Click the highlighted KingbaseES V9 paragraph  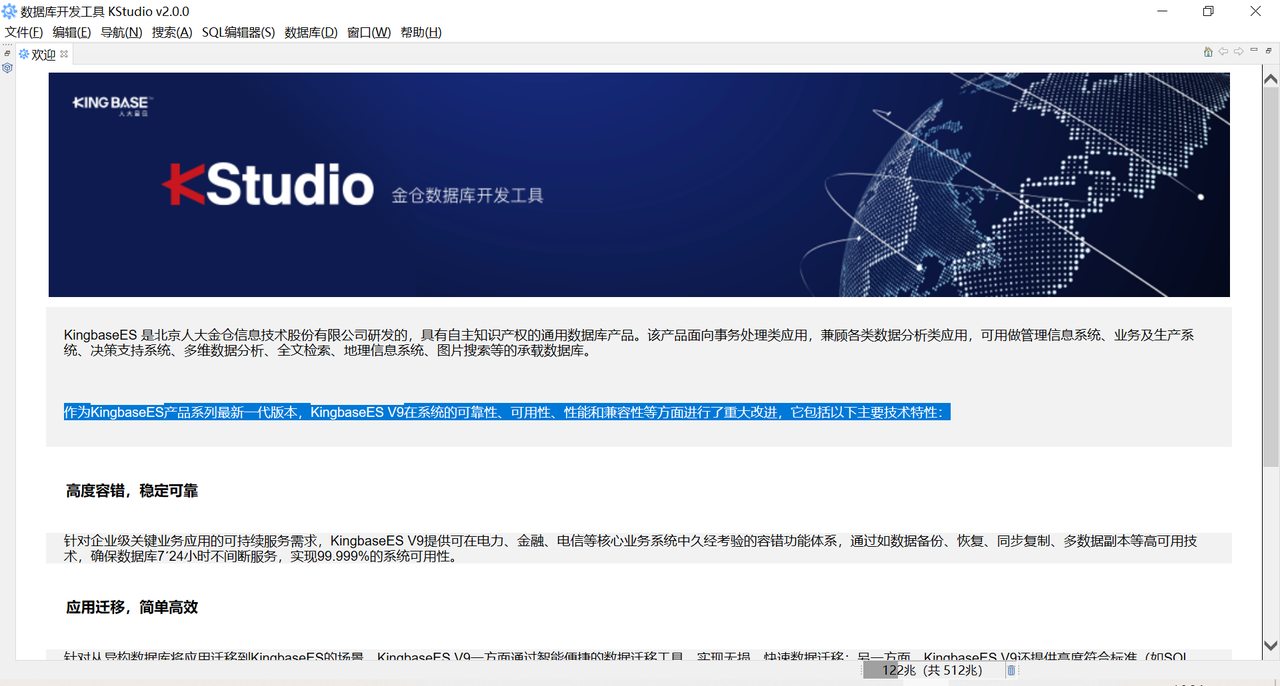coord(507,412)
